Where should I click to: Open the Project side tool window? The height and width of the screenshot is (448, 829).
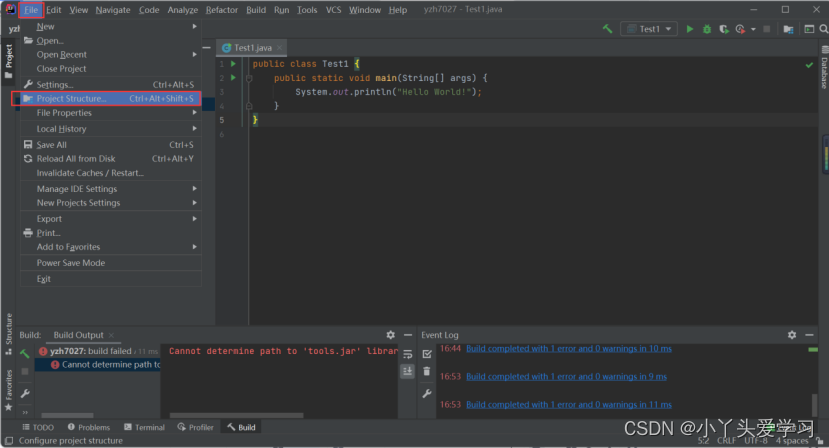8,61
